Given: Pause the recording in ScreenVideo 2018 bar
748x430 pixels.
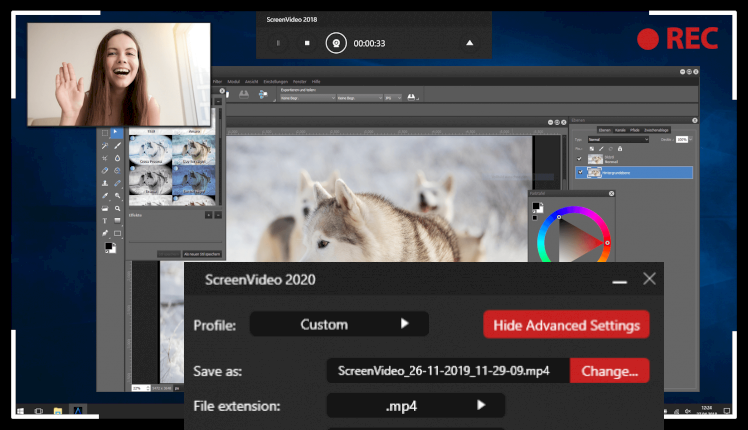Looking at the screenshot, I should [278, 43].
